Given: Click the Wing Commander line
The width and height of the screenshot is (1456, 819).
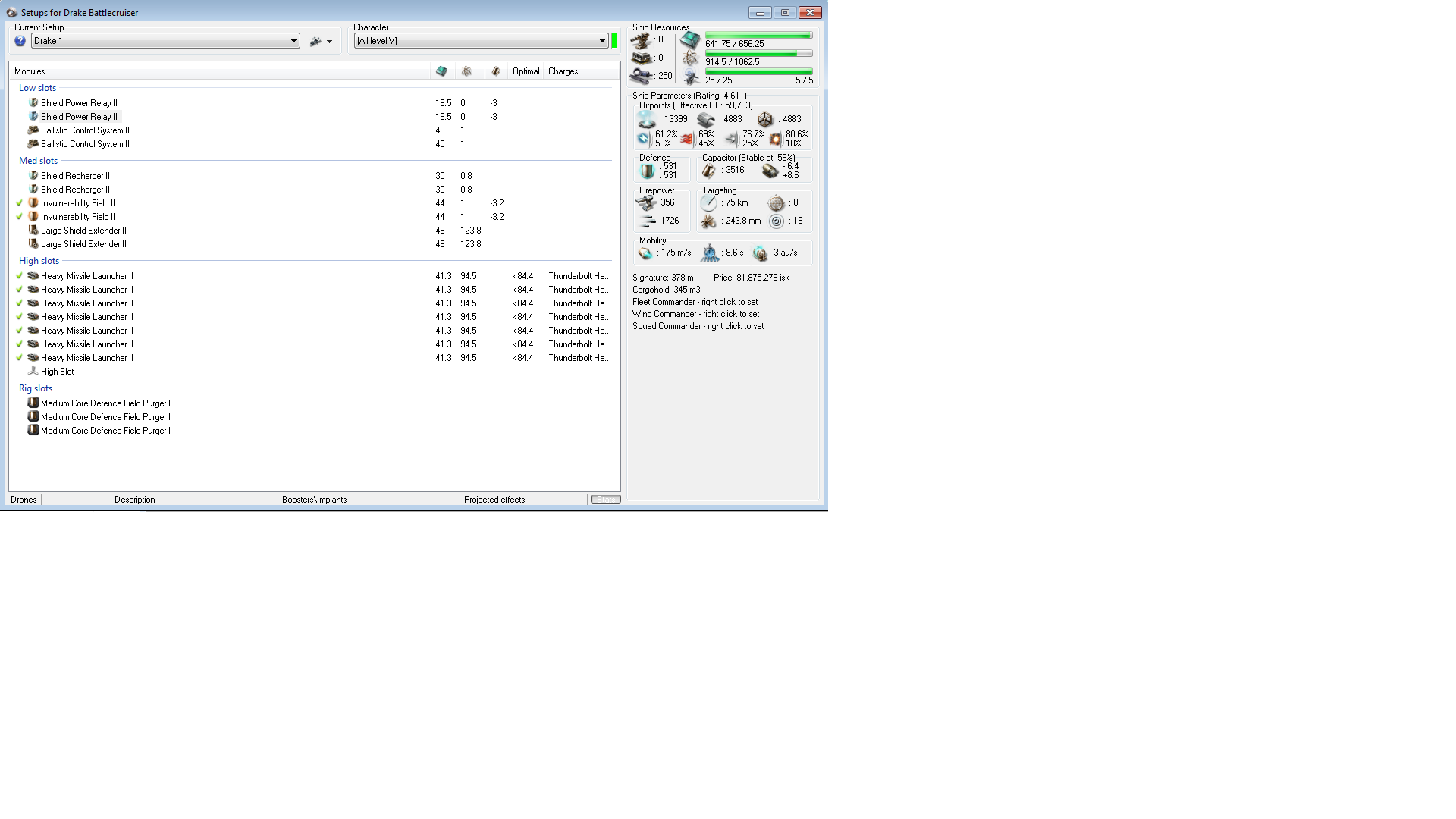Looking at the screenshot, I should coord(695,314).
